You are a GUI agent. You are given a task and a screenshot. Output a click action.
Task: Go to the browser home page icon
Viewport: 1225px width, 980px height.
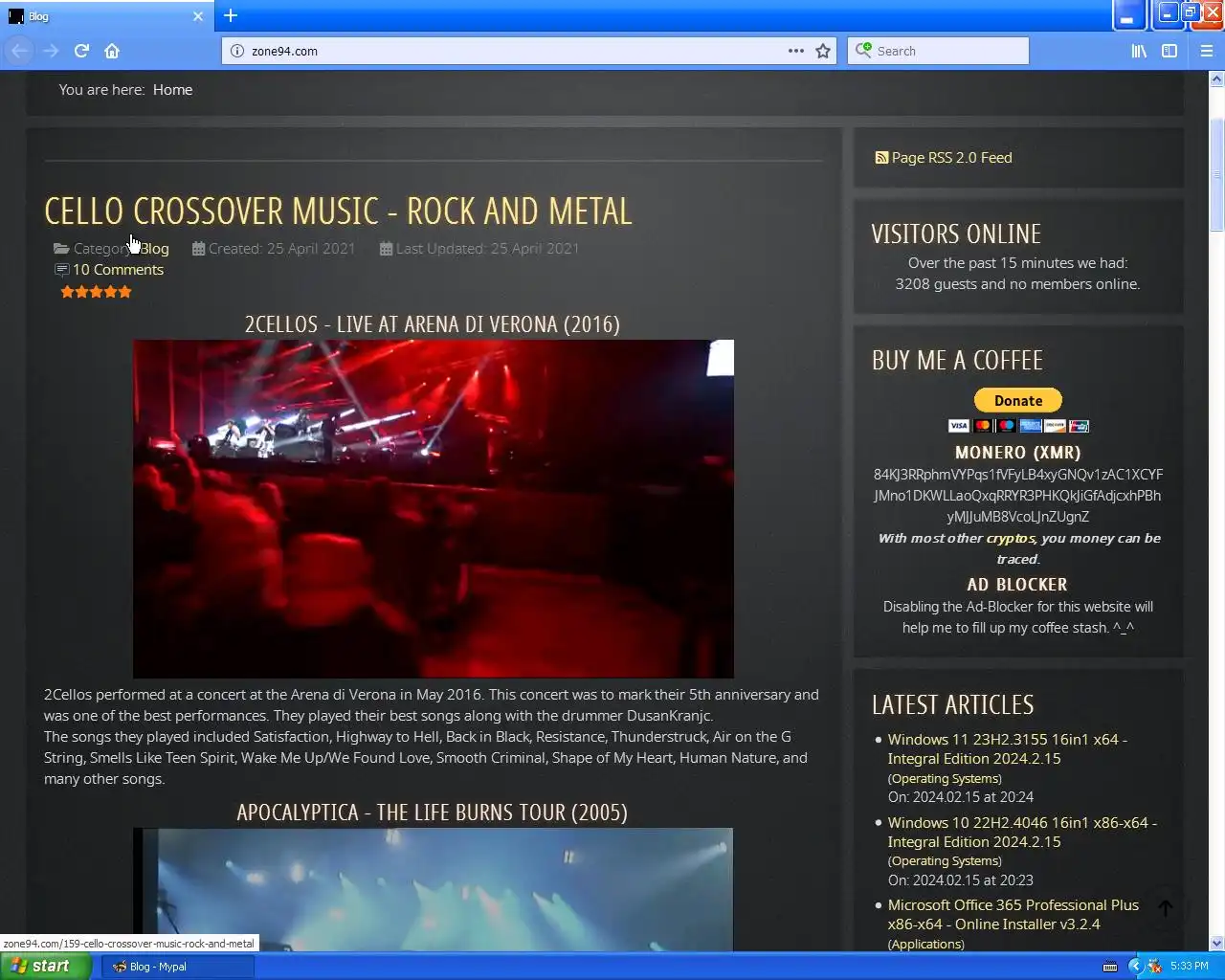pyautogui.click(x=112, y=51)
